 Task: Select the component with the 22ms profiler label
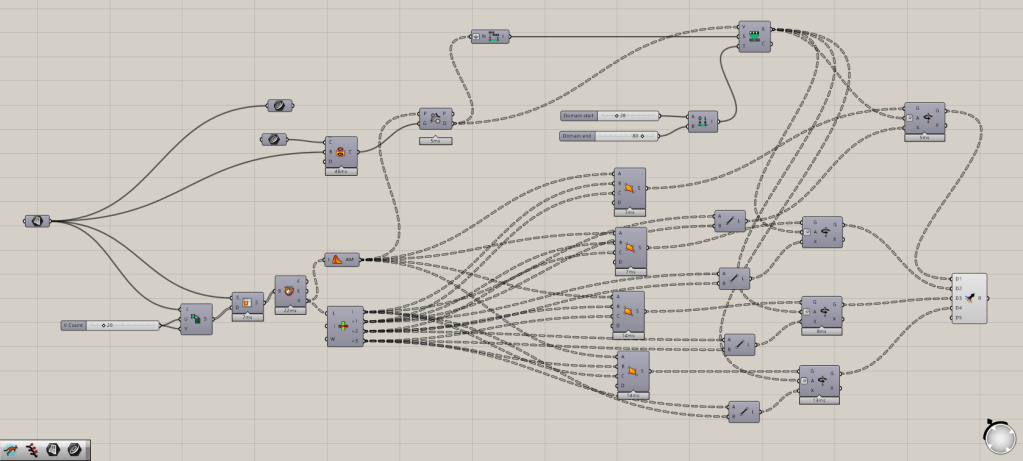click(291, 291)
